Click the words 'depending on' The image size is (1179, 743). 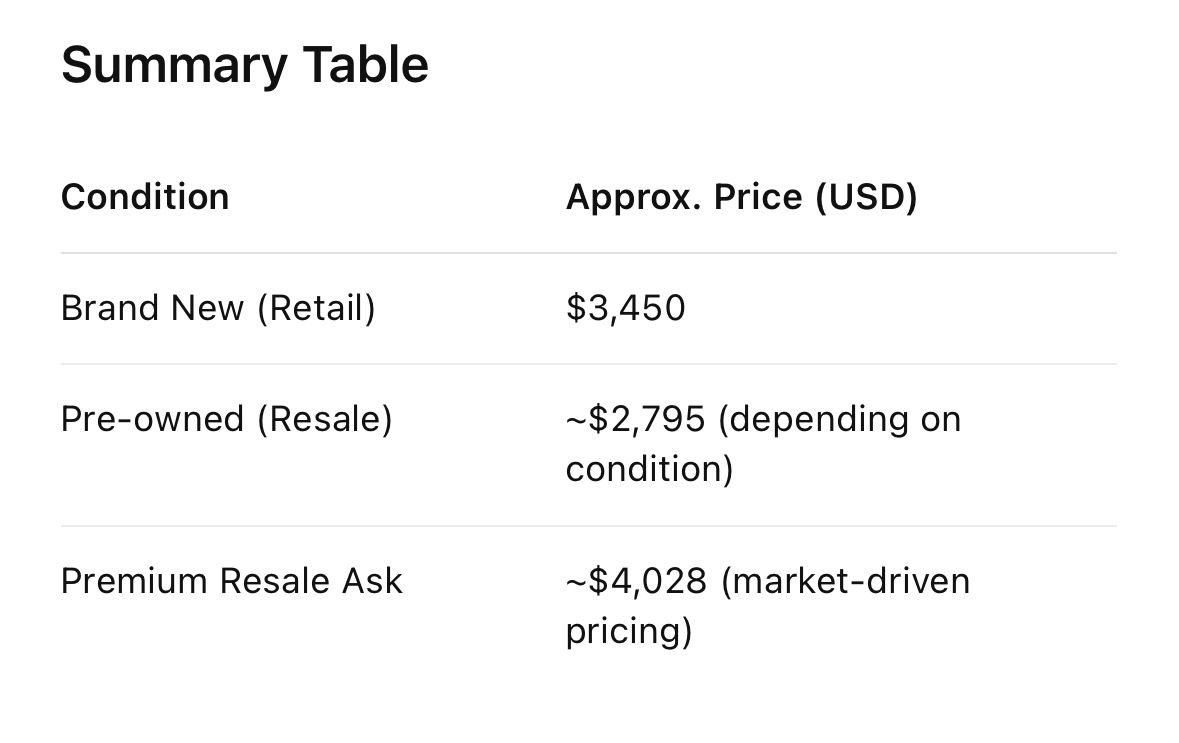click(840, 419)
